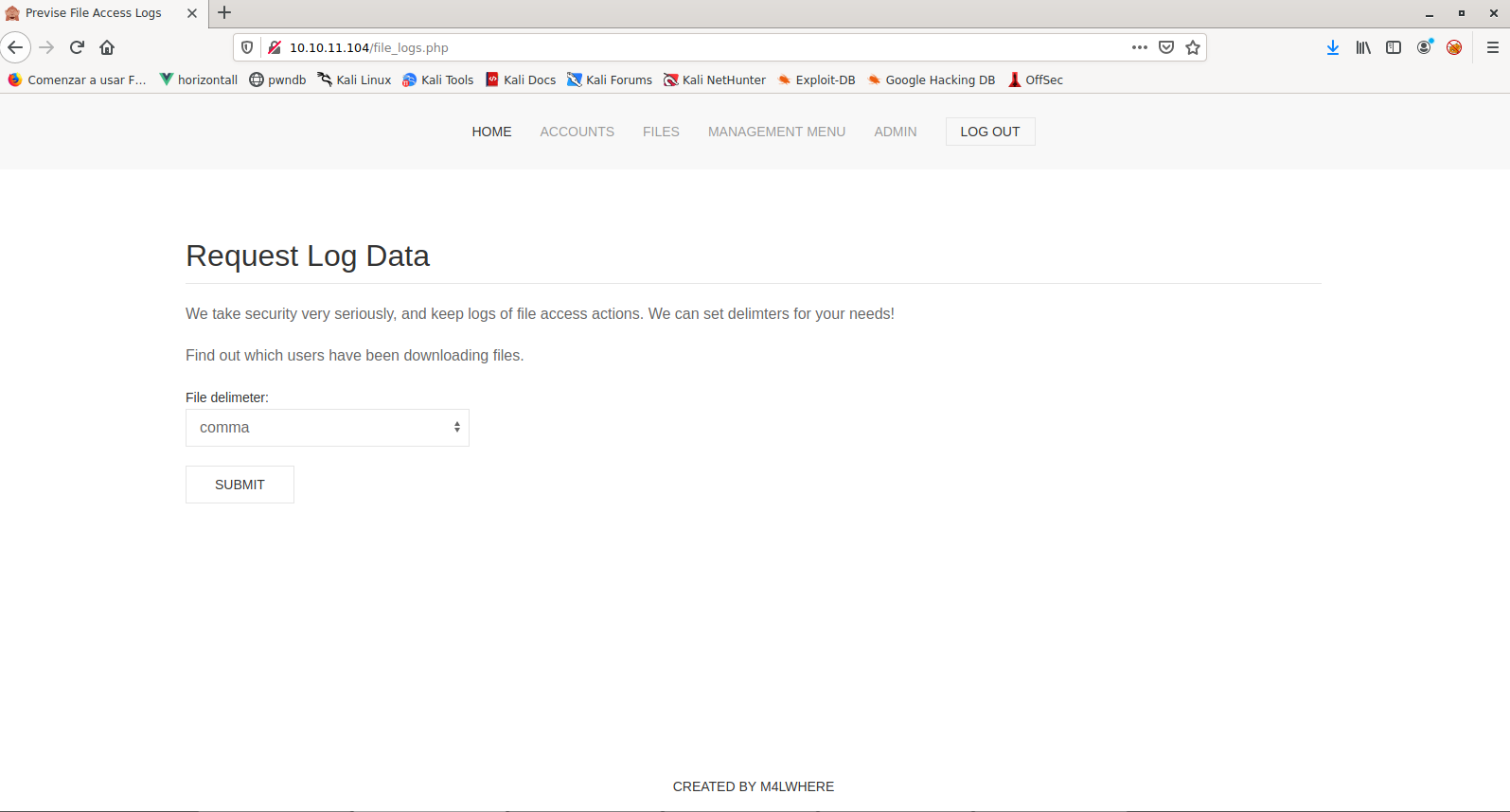Expand the File delimeter comma dropdown
The height and width of the screenshot is (812, 1510).
click(328, 428)
